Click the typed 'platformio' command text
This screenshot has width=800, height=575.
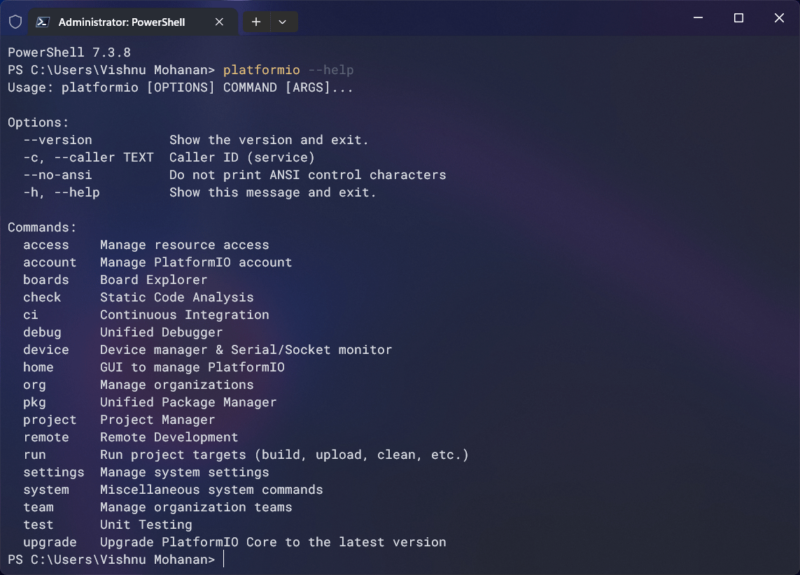coord(261,70)
